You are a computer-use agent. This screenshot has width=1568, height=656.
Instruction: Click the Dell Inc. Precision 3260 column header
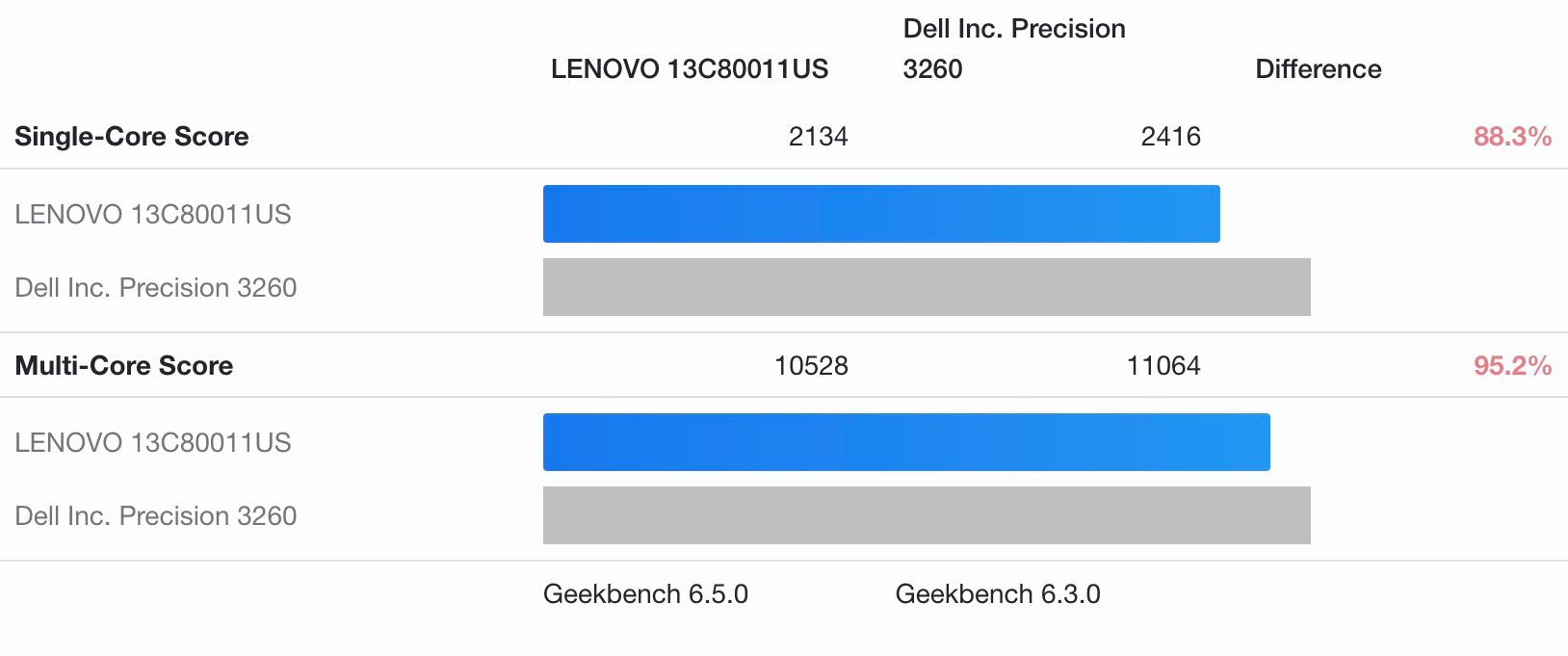tap(1013, 49)
